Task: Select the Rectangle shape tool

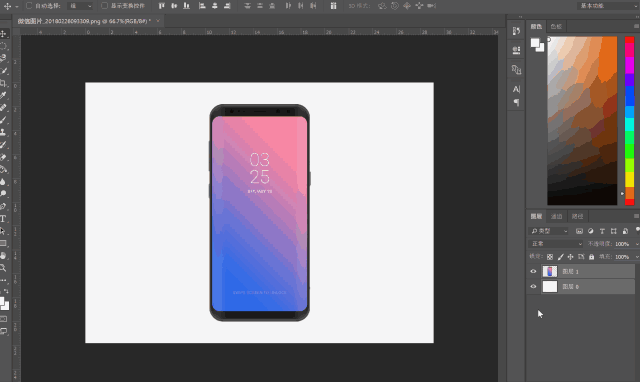Action: tap(3, 243)
